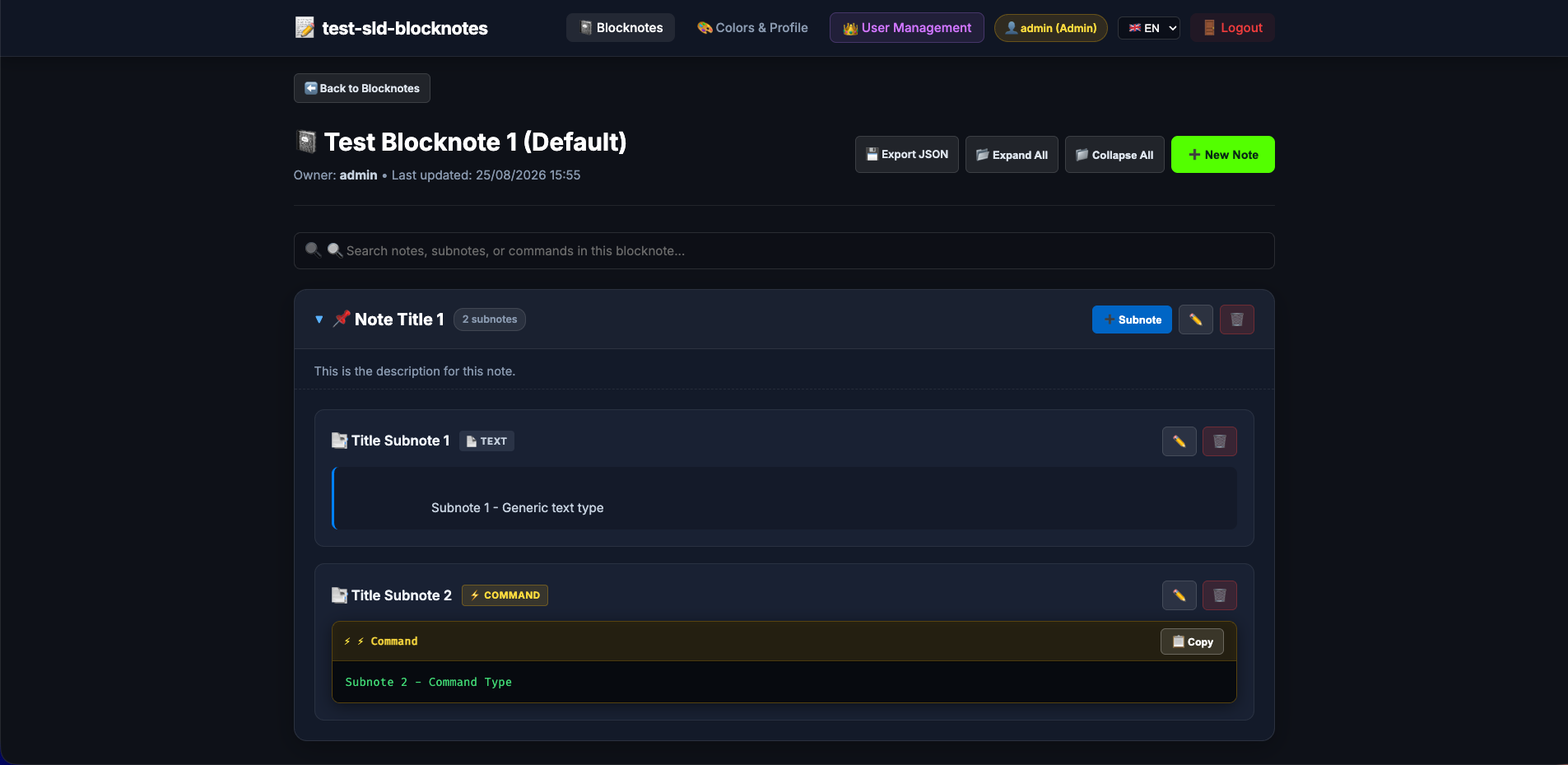The image size is (1568, 765).
Task: Click 'Subnote 1 - Generic text type' content
Action: (x=517, y=508)
